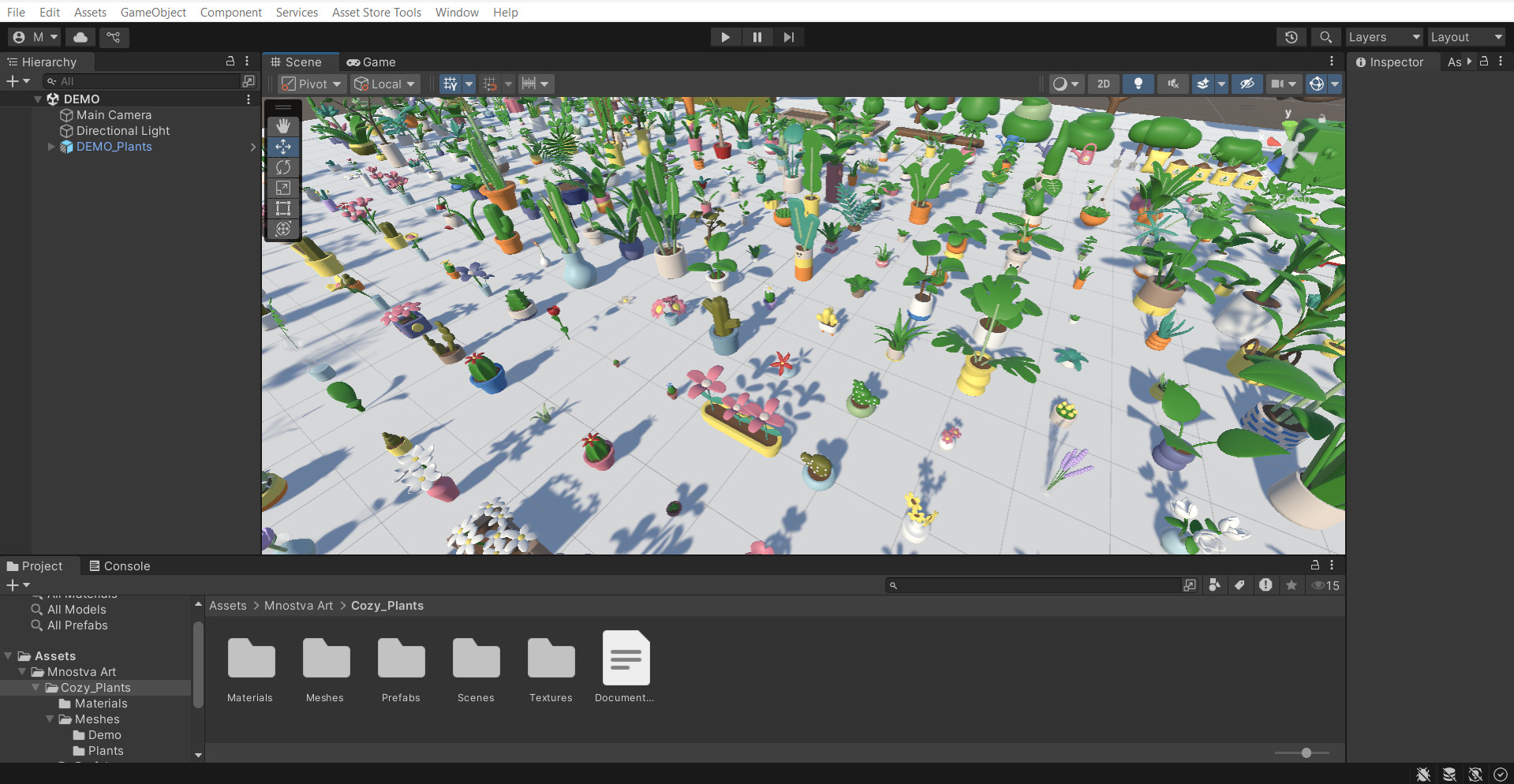Select the Hand (View) tool in Scene

(283, 126)
